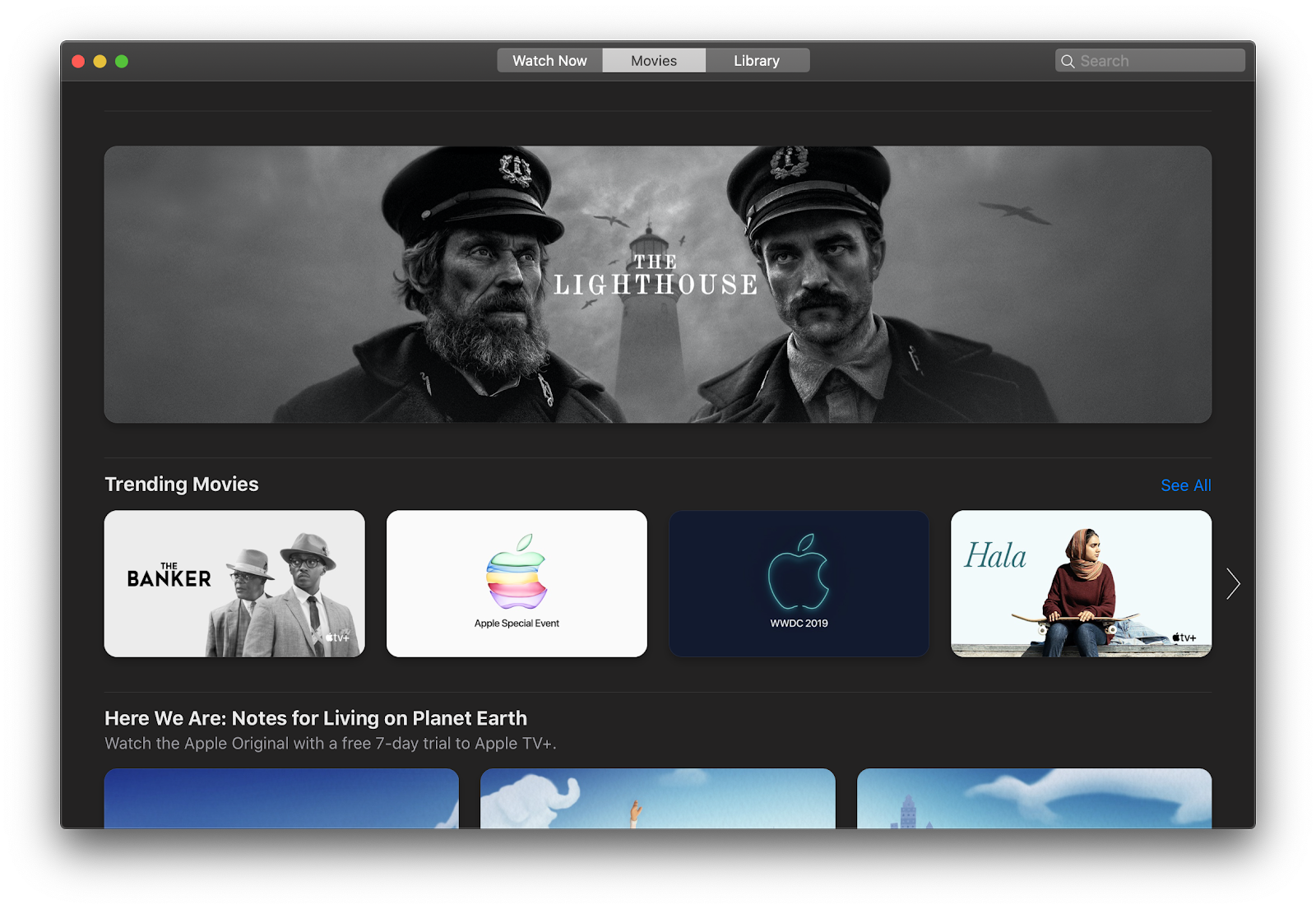Open The Banker movie card
The width and height of the screenshot is (1316, 909).
tap(234, 583)
